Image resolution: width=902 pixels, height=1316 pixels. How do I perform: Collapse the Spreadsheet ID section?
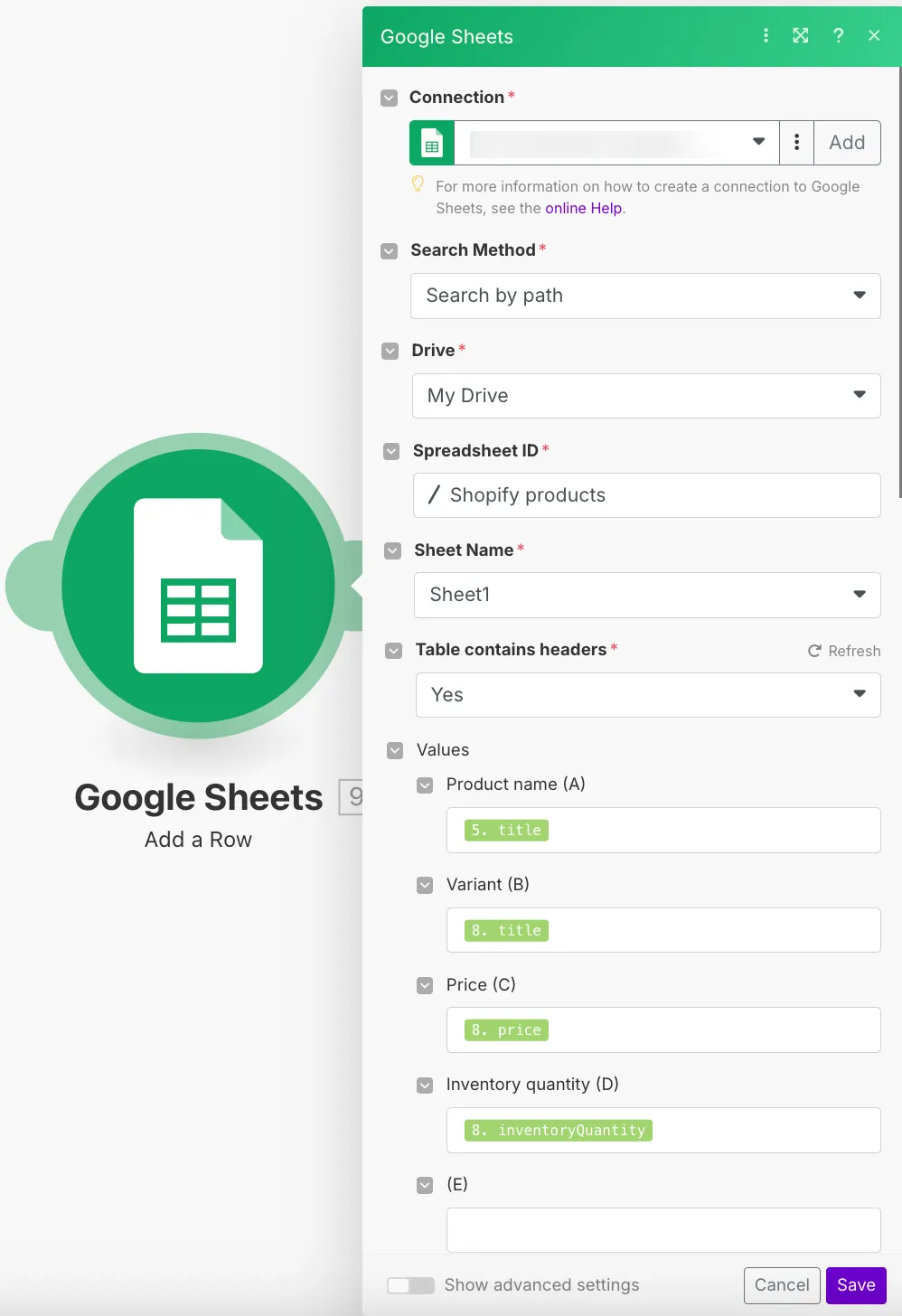click(x=391, y=451)
